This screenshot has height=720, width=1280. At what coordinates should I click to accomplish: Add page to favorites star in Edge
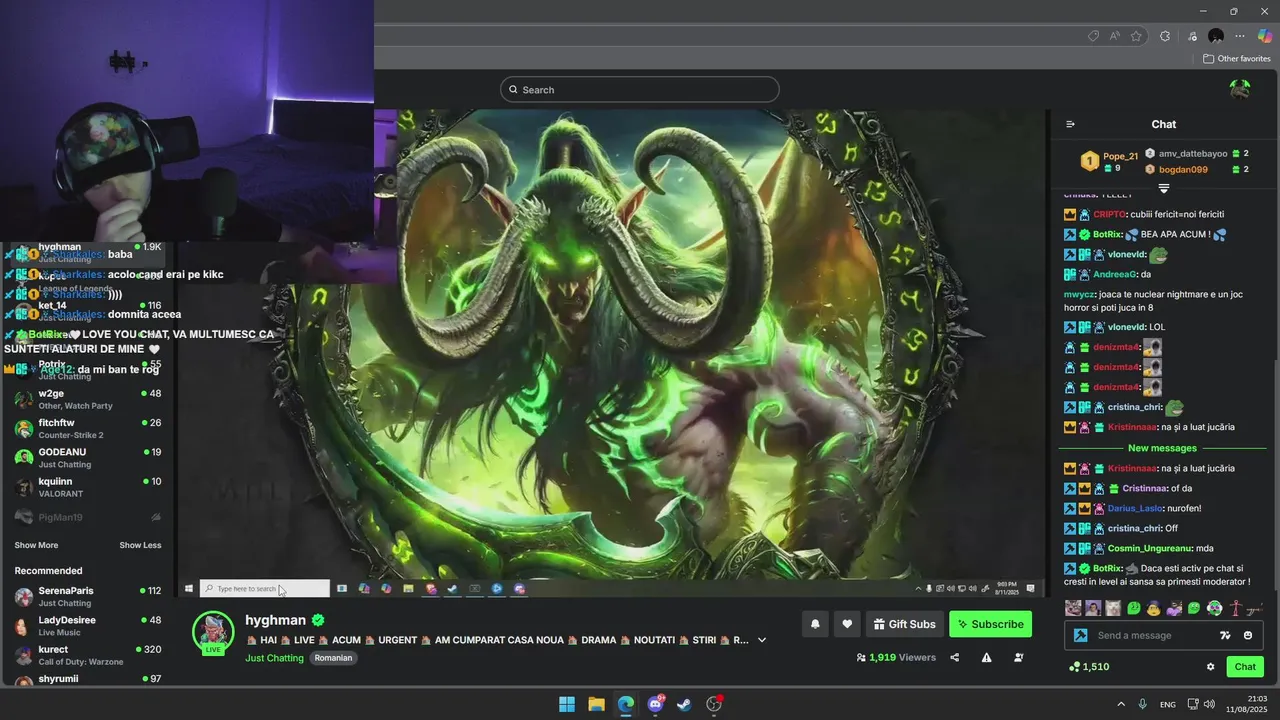point(1136,36)
